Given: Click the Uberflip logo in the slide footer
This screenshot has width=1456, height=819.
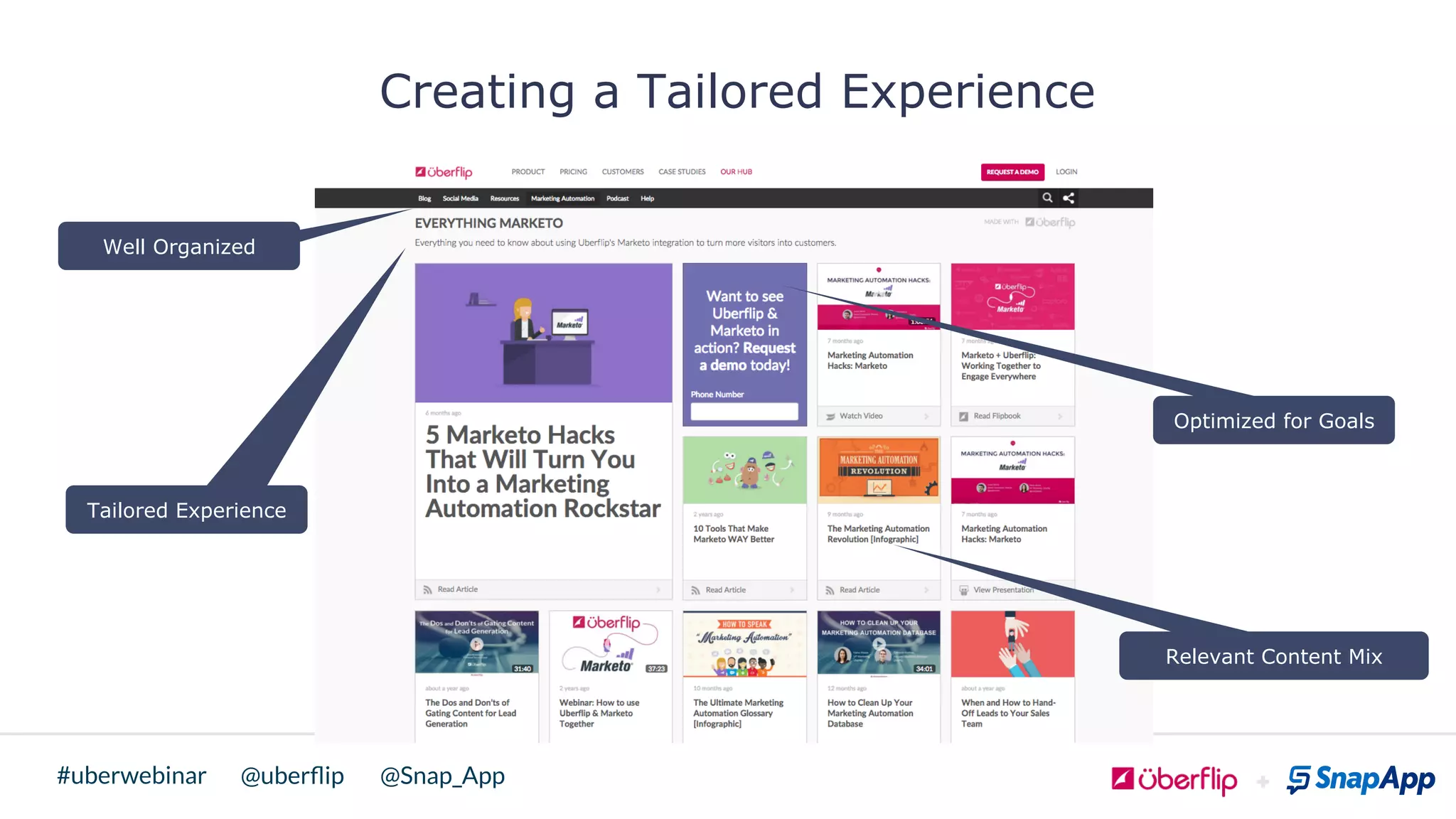Looking at the screenshot, I should [x=1174, y=780].
